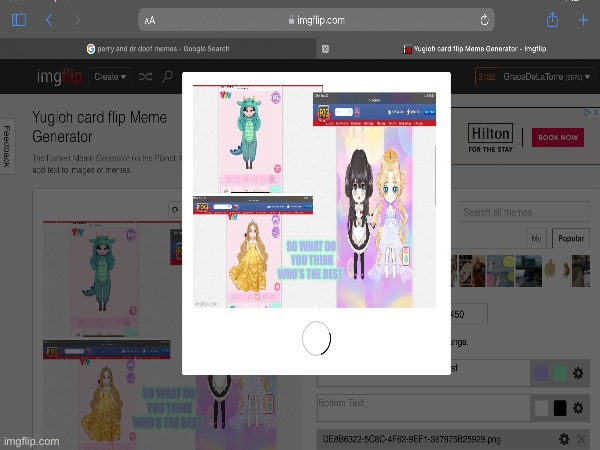Switch to the My templates tab
Screen dimensions: 600x450
[x=536, y=238]
